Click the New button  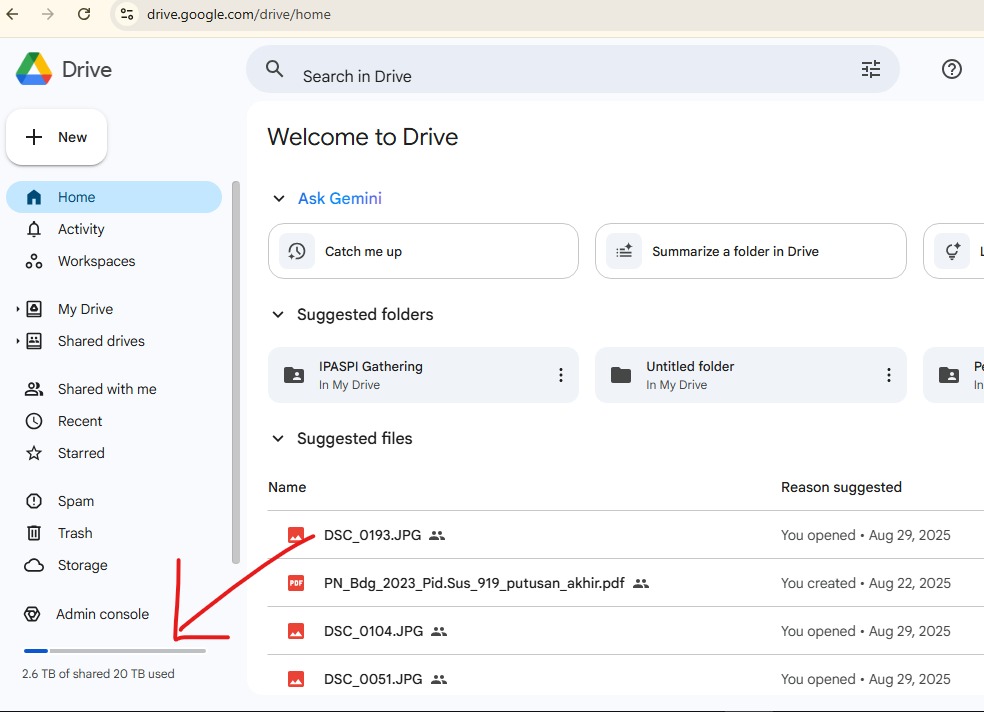[57, 137]
